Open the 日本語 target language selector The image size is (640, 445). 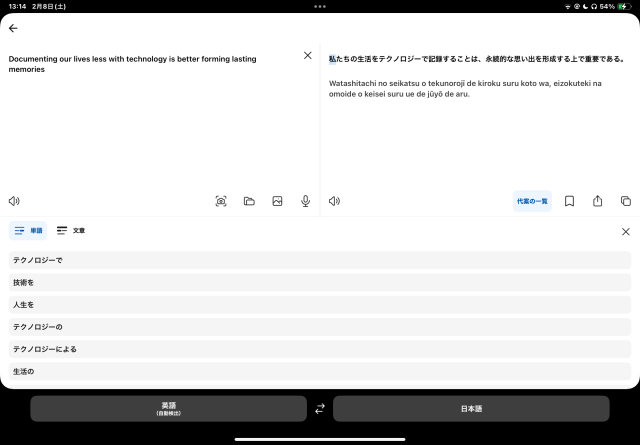471,408
